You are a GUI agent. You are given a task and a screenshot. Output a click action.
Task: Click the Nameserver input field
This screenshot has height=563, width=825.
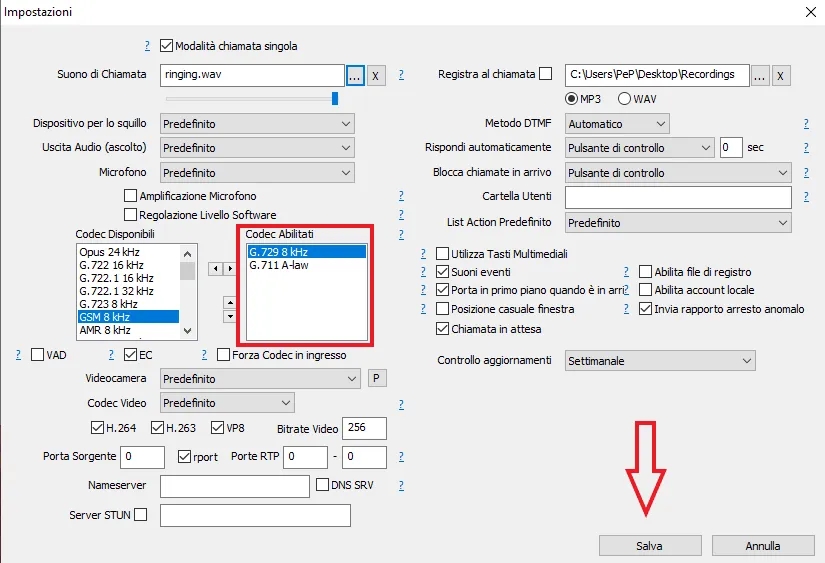pos(235,486)
